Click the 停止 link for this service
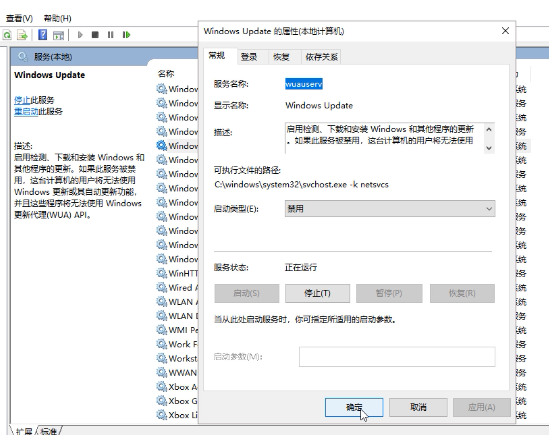 tap(22, 100)
